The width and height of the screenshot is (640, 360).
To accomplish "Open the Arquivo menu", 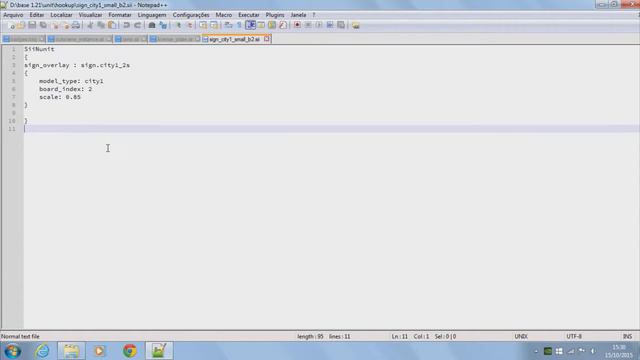I will click(x=13, y=15).
